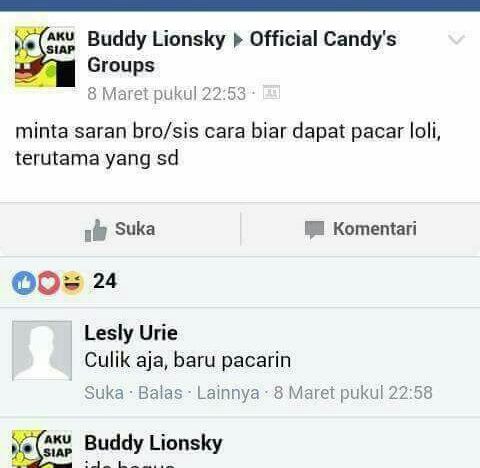Open Lesly Urie's profile name link
480x468 pixels.
point(131,333)
